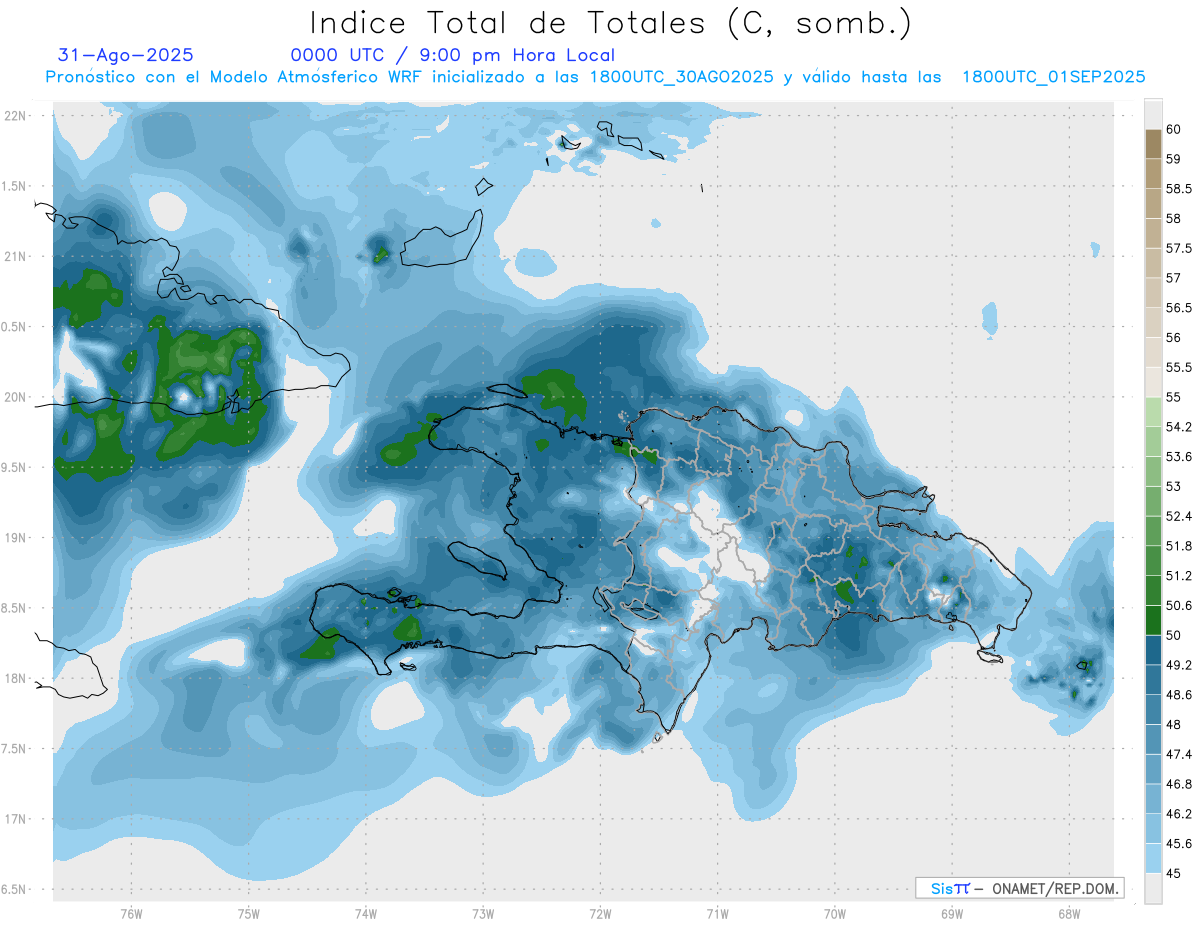Click the colorbar value "47.4"
This screenshot has height=927, width=1200.
[1180, 754]
